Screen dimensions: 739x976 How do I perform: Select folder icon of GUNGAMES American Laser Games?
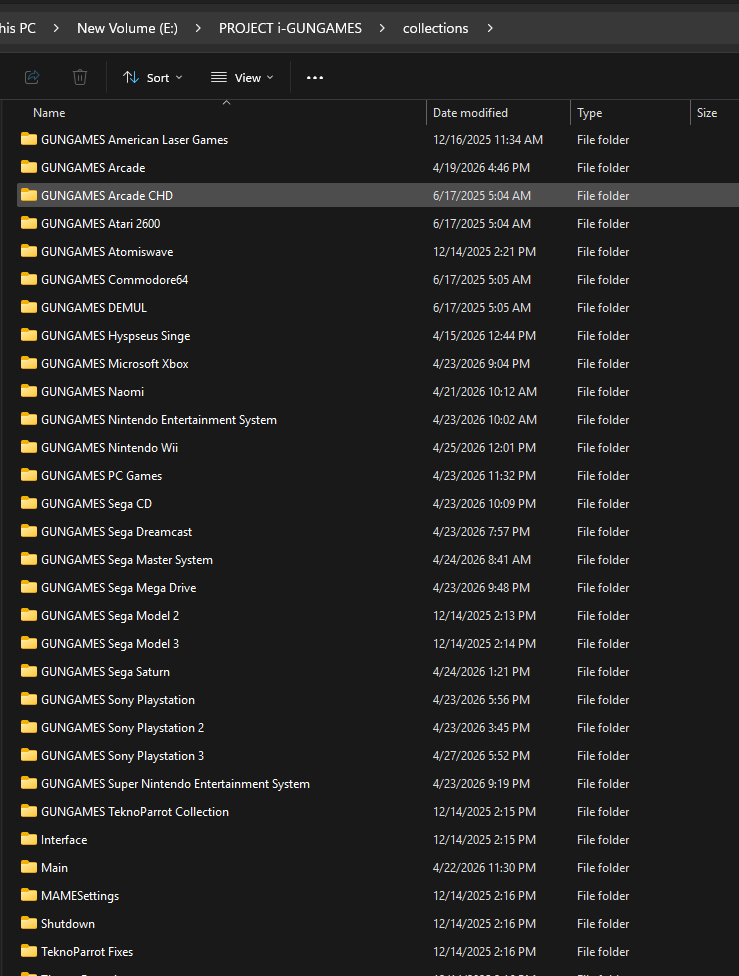coord(29,139)
